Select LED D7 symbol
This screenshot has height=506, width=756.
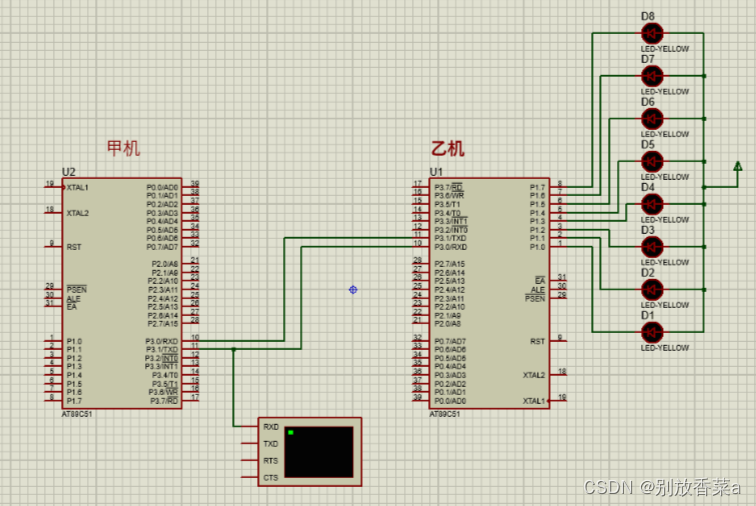pyautogui.click(x=652, y=76)
